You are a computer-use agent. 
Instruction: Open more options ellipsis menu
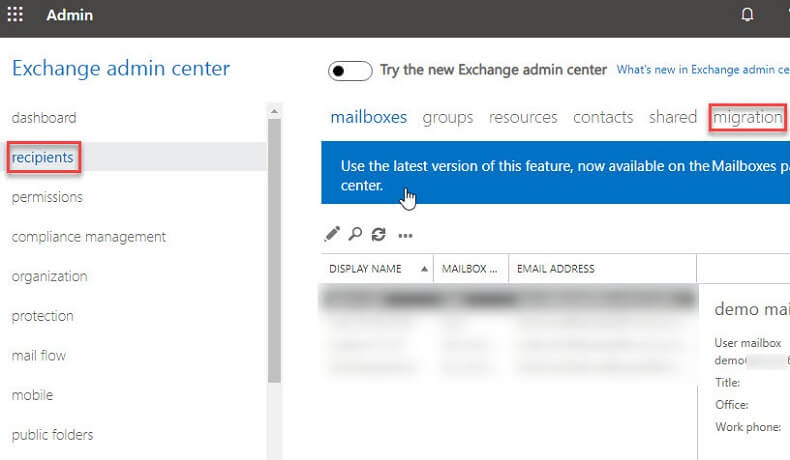point(406,235)
